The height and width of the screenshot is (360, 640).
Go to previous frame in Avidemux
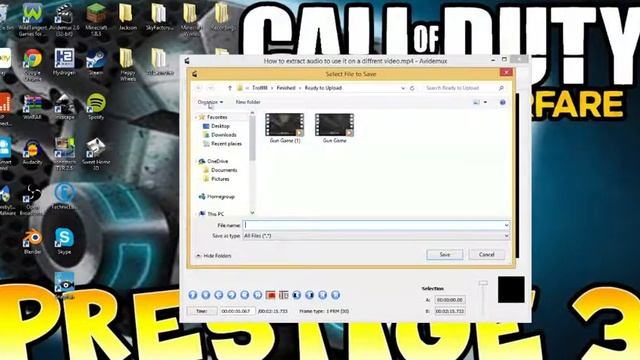coord(219,295)
